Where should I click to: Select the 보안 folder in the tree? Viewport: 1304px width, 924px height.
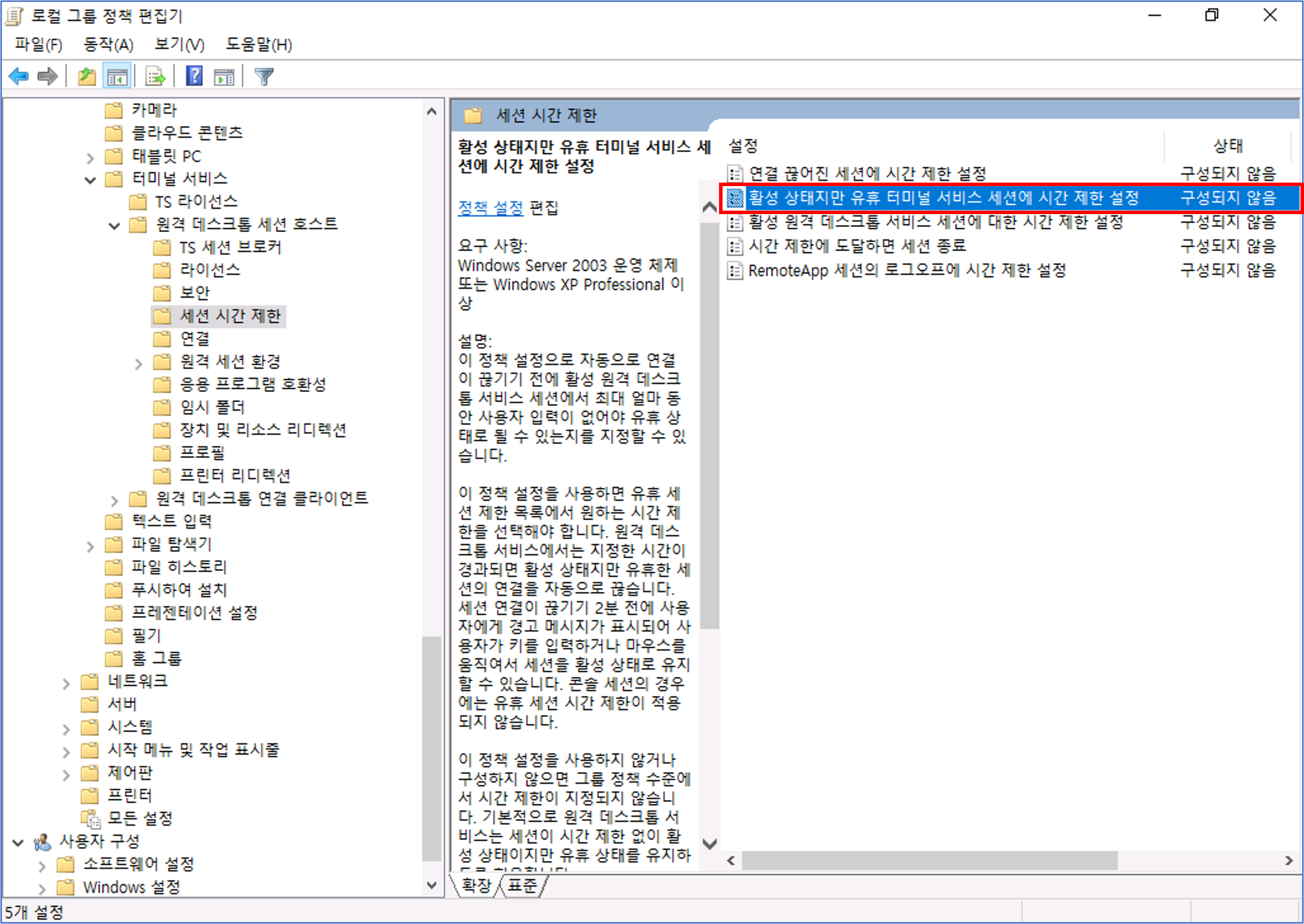click(x=195, y=293)
